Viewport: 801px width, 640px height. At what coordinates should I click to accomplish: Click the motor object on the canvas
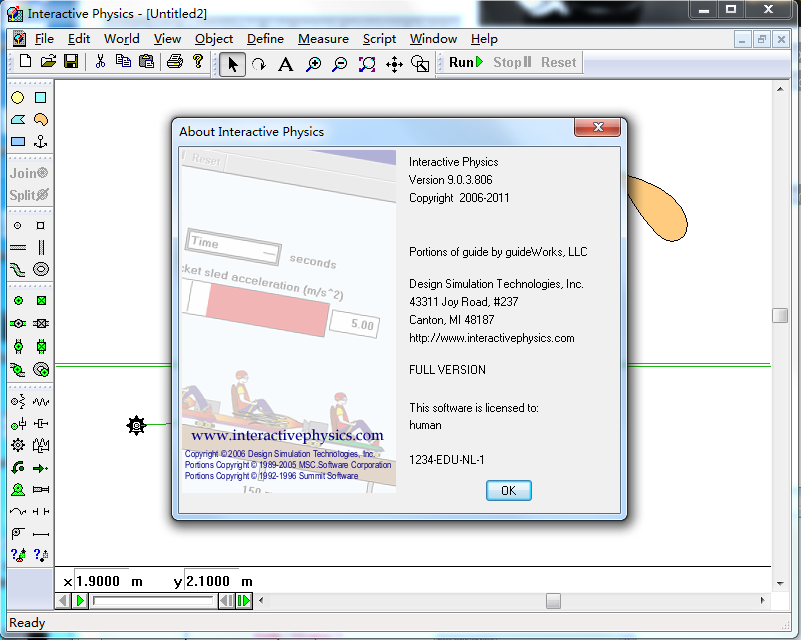coord(136,425)
